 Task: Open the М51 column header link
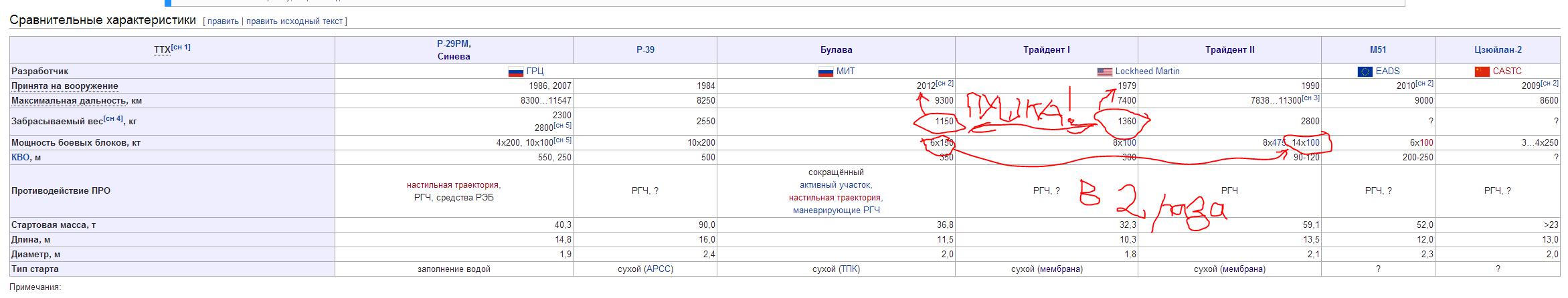point(1378,50)
